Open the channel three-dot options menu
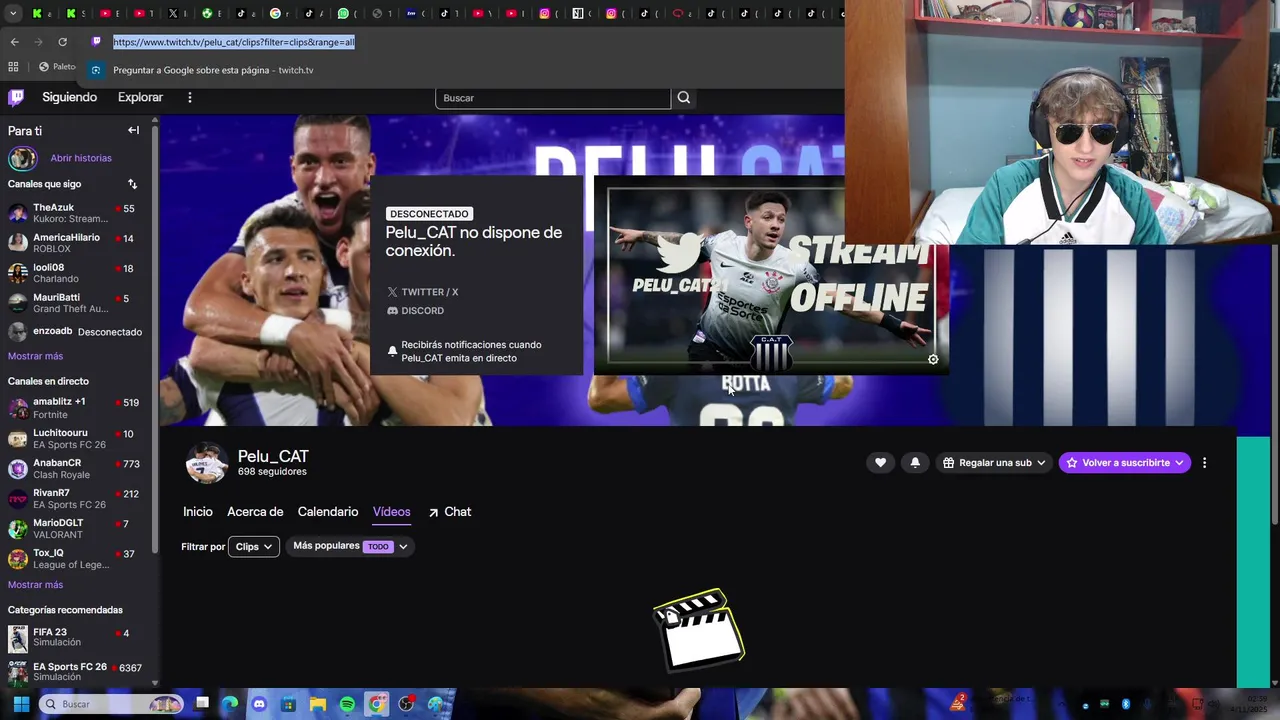 [x=1204, y=462]
